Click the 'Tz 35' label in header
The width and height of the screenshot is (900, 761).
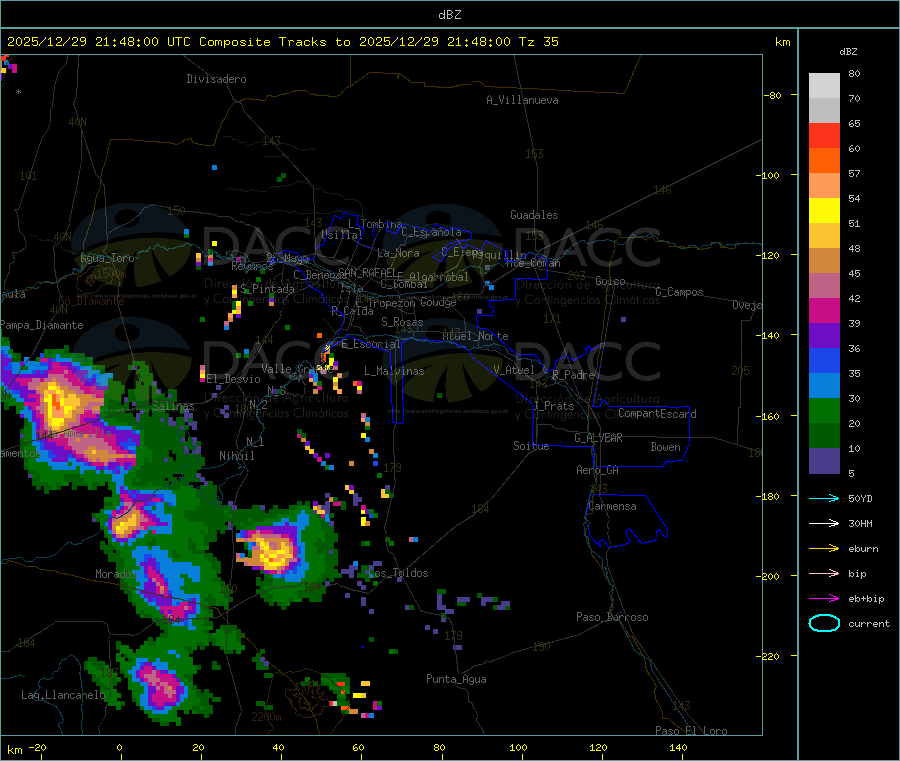(538, 42)
